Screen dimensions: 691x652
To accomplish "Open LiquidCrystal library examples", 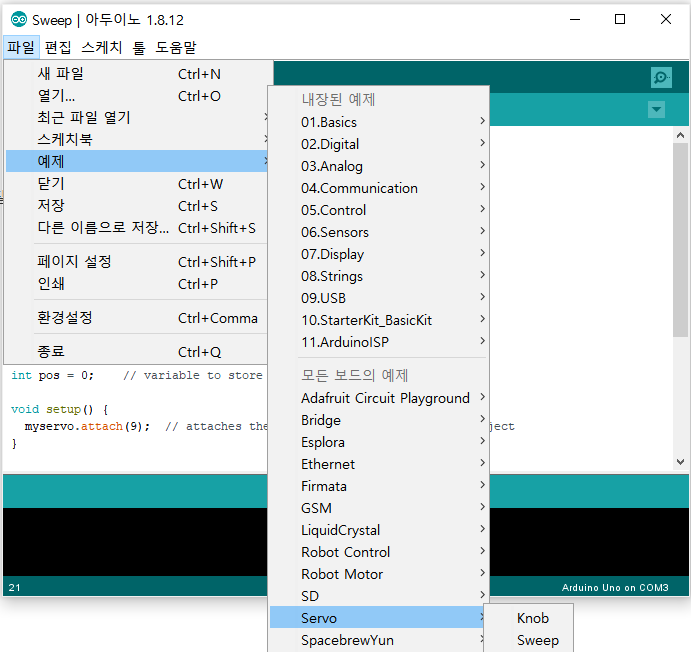I will [x=379, y=530].
